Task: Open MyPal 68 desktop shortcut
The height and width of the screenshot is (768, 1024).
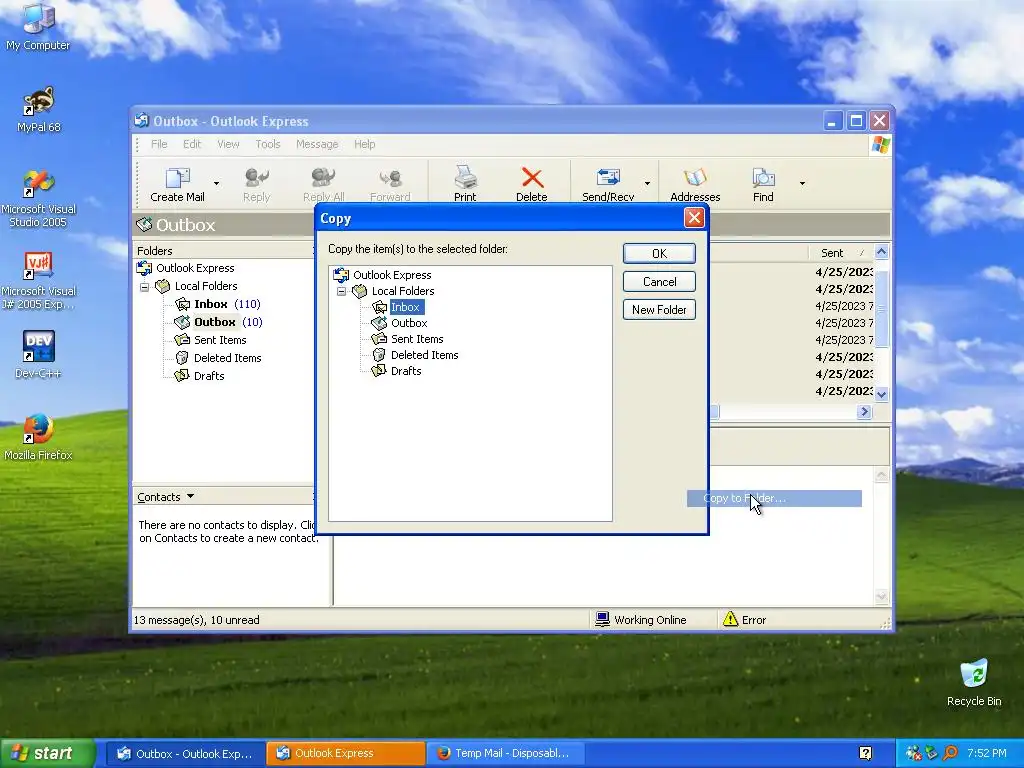Action: (38, 110)
